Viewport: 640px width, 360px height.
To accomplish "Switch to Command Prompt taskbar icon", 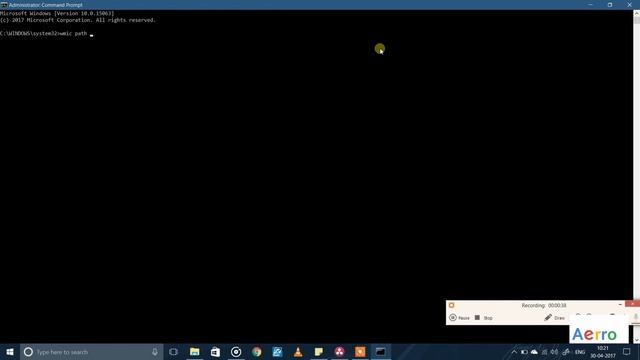I will tap(381, 352).
